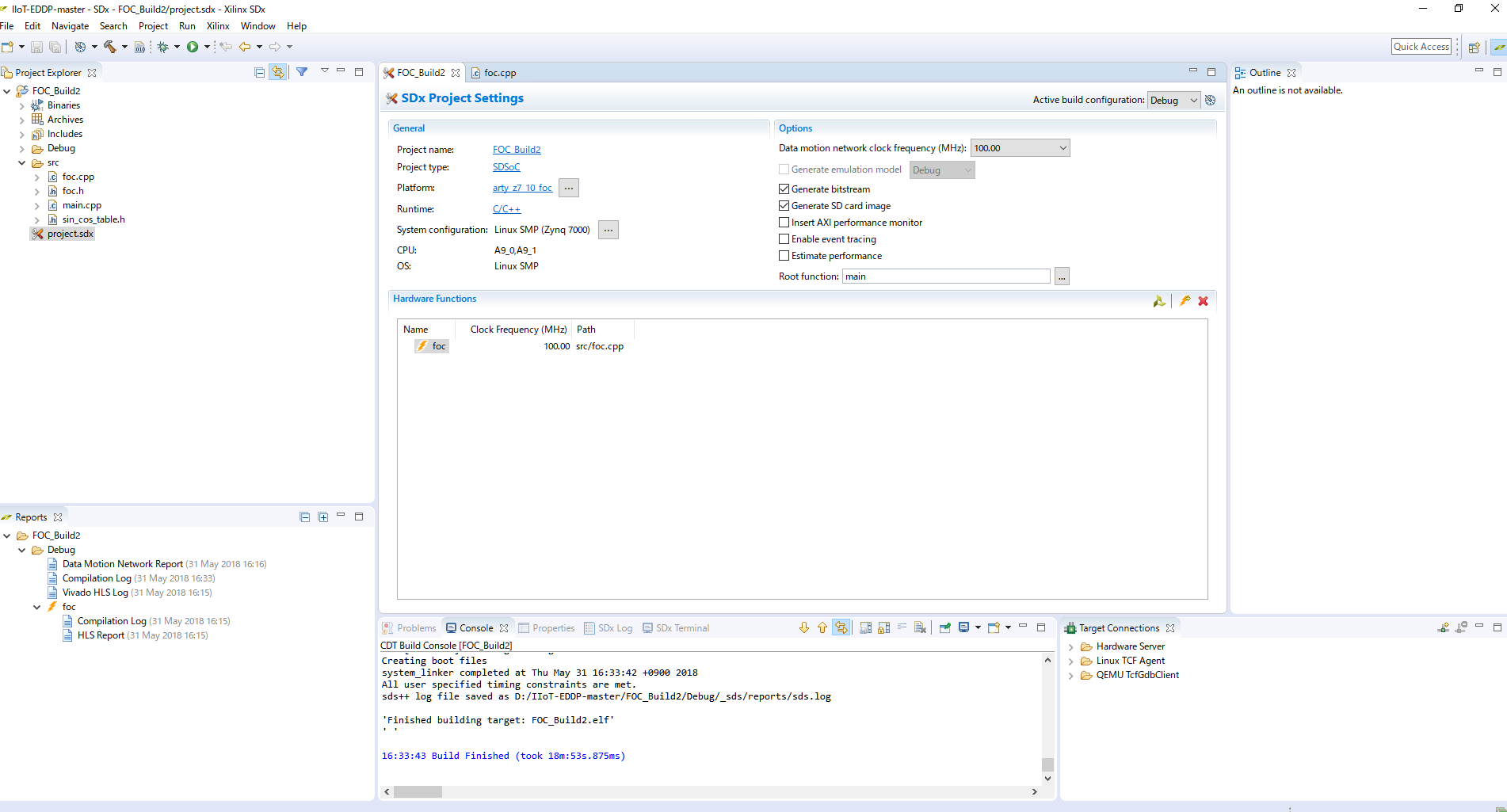Viewport: 1507px width, 812px height.
Task: Switch to the foc.cpp editor tab
Action: pyautogui.click(x=499, y=73)
